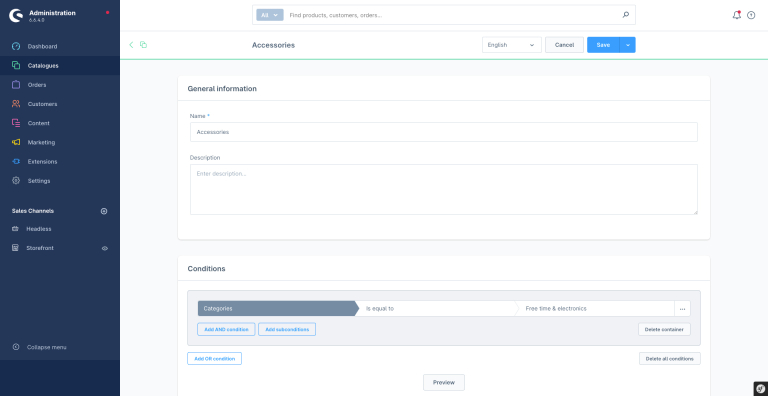
Task: Open the Extensions plug icon
Action: 16,161
